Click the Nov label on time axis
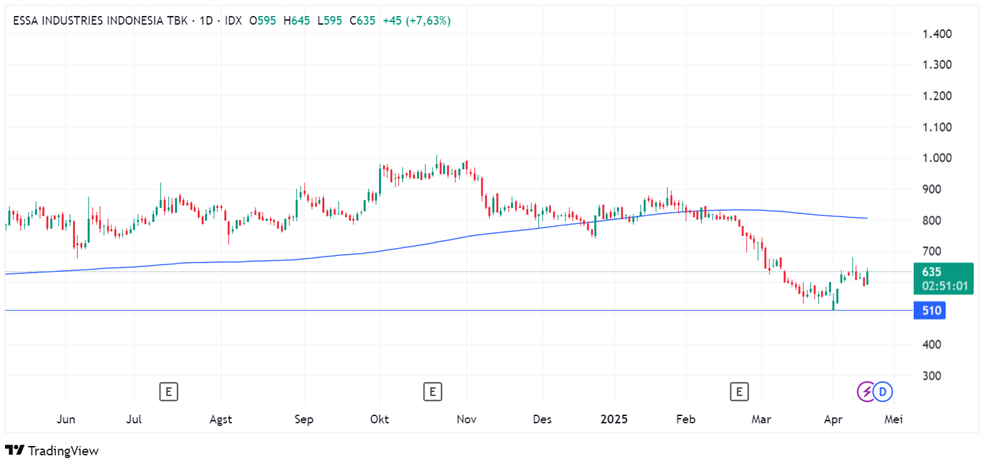986x462 pixels. (466, 419)
